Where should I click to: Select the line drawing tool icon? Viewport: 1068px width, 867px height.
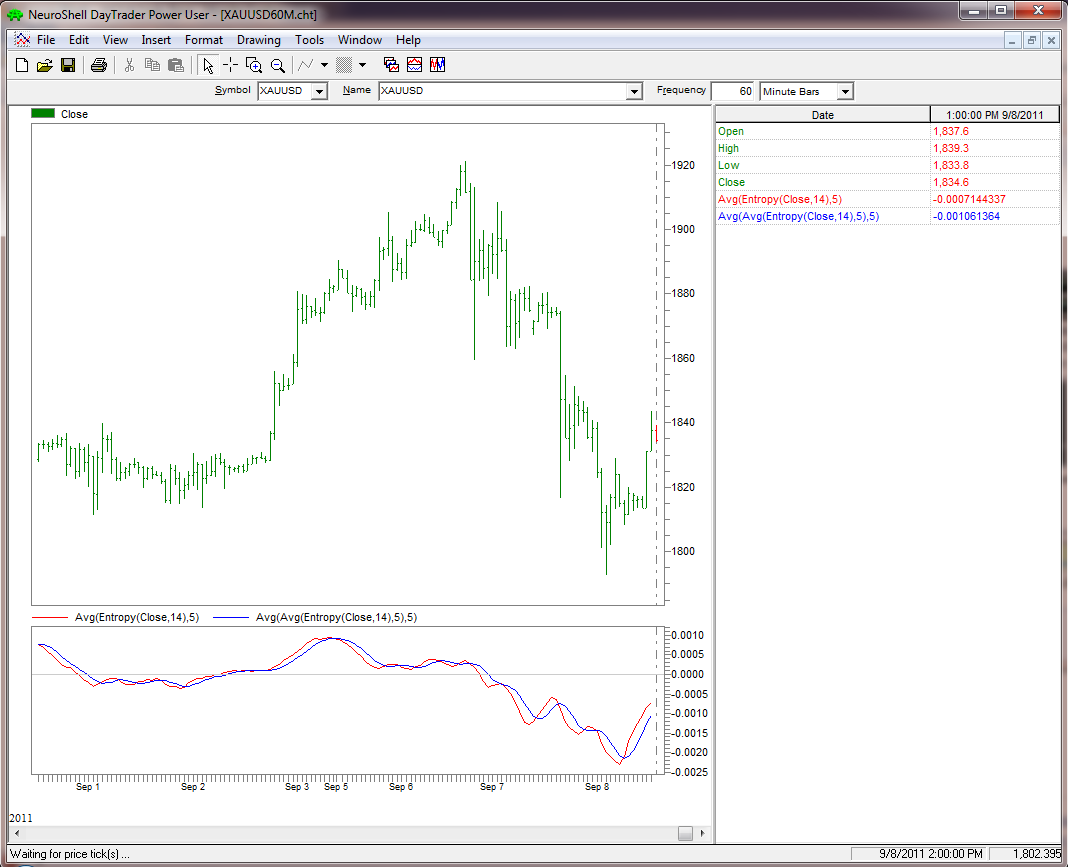coord(306,65)
